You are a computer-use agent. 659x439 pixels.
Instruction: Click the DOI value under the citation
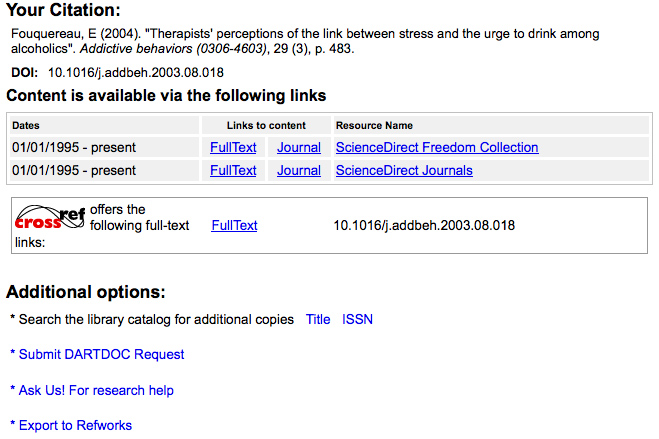tap(136, 72)
